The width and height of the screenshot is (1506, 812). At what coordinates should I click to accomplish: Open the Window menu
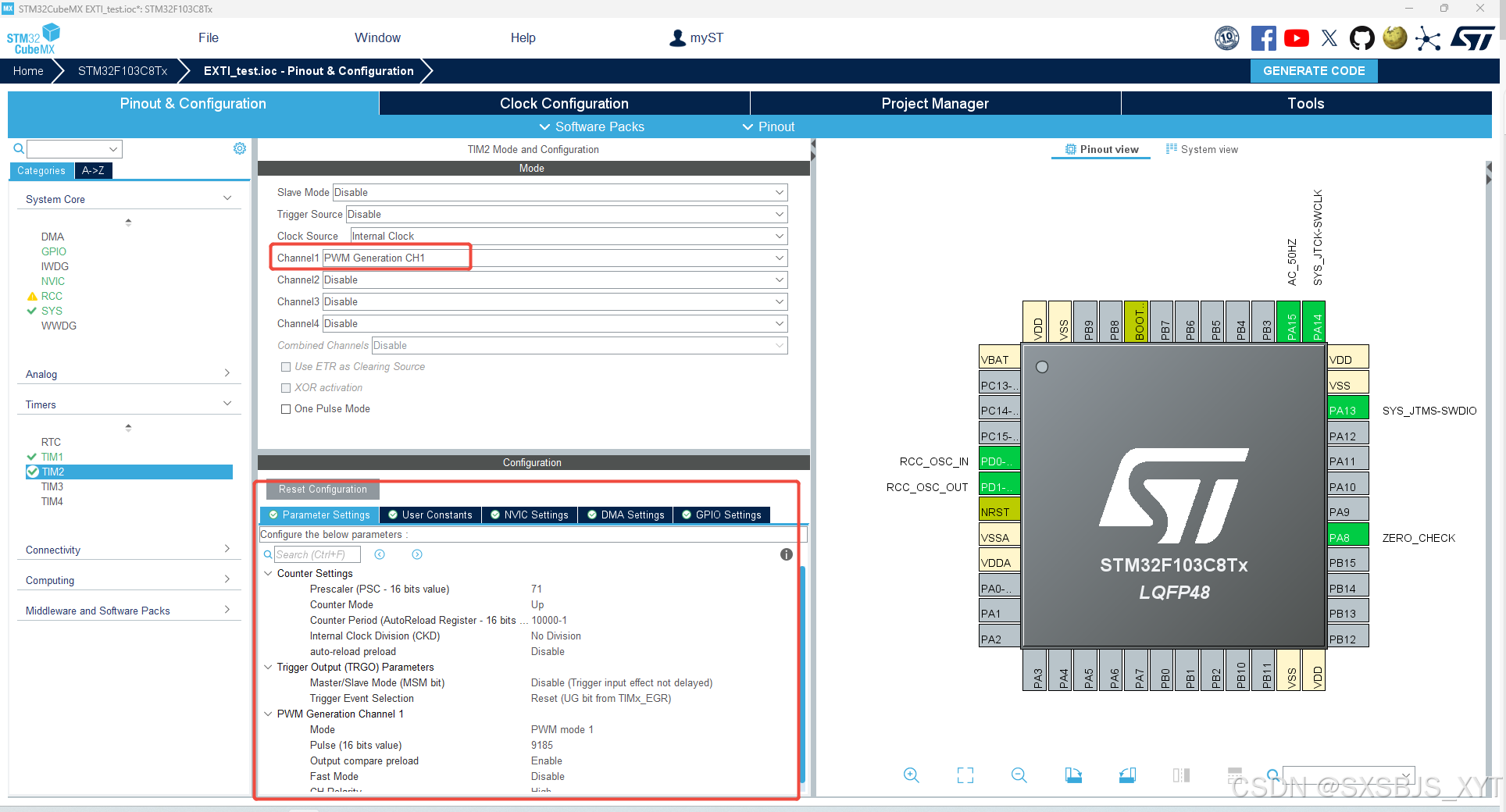377,37
